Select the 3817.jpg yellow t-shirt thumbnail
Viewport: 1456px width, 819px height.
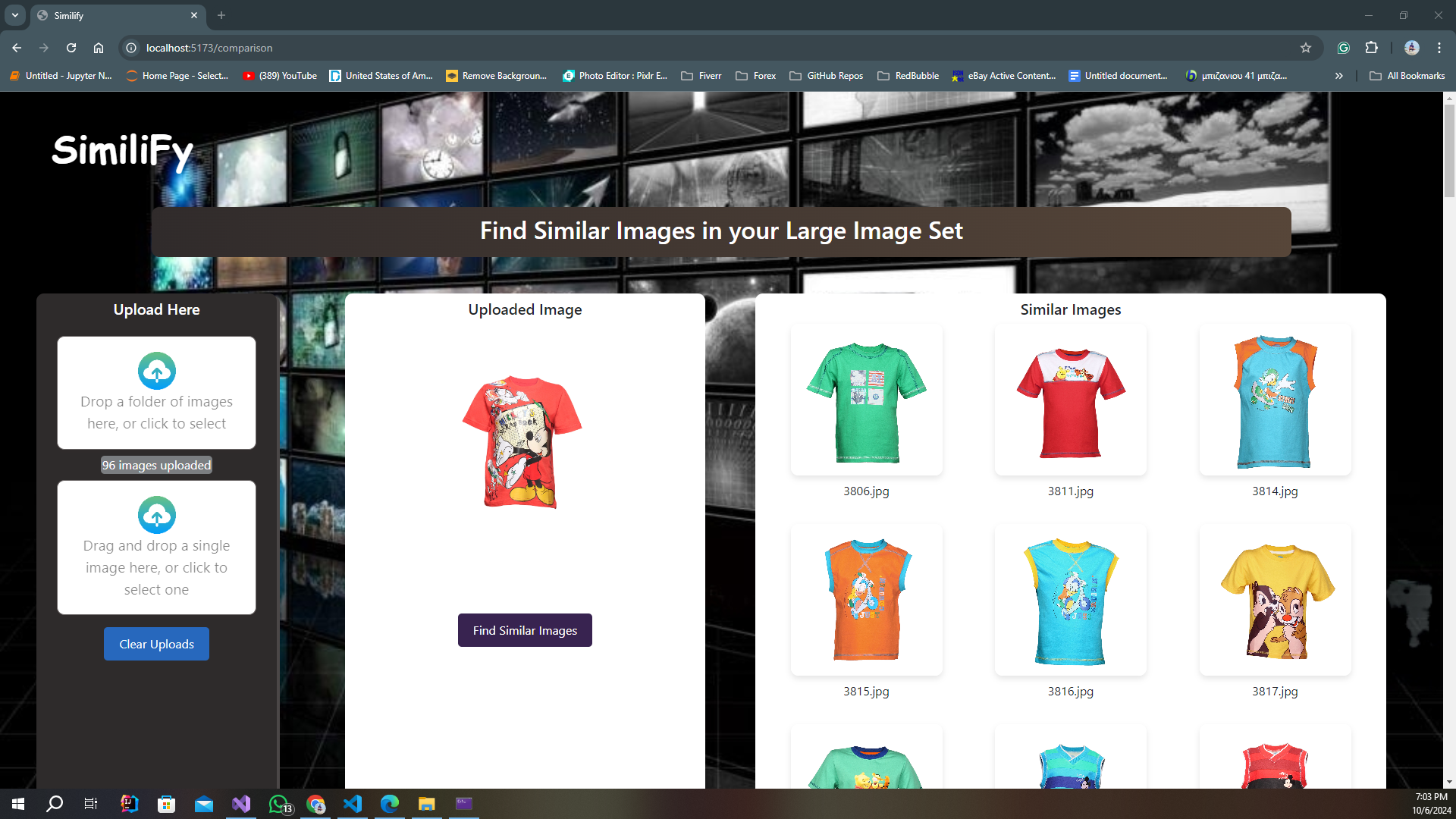pos(1275,600)
